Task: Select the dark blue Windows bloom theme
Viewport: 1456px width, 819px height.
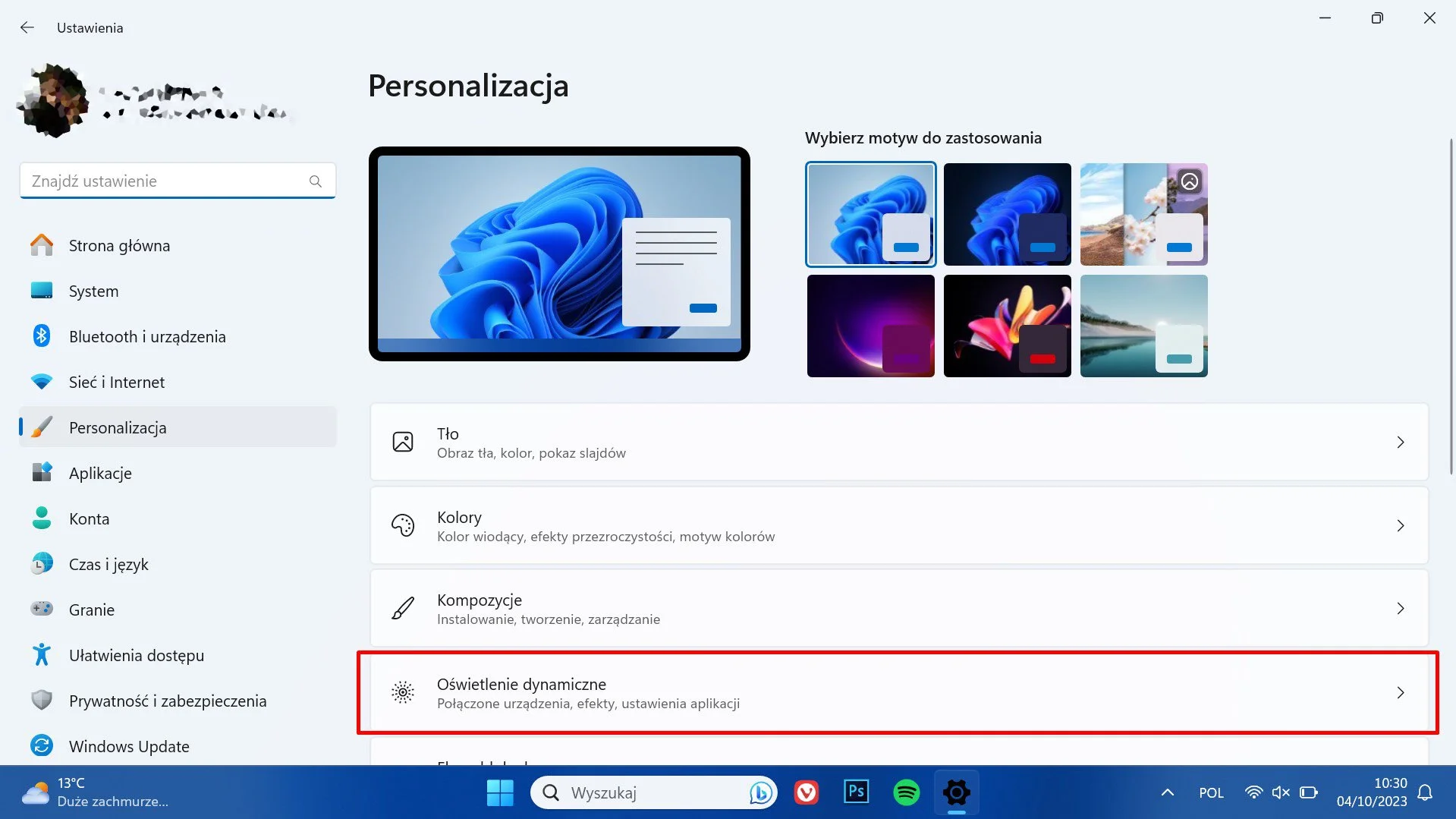Action: (1007, 214)
